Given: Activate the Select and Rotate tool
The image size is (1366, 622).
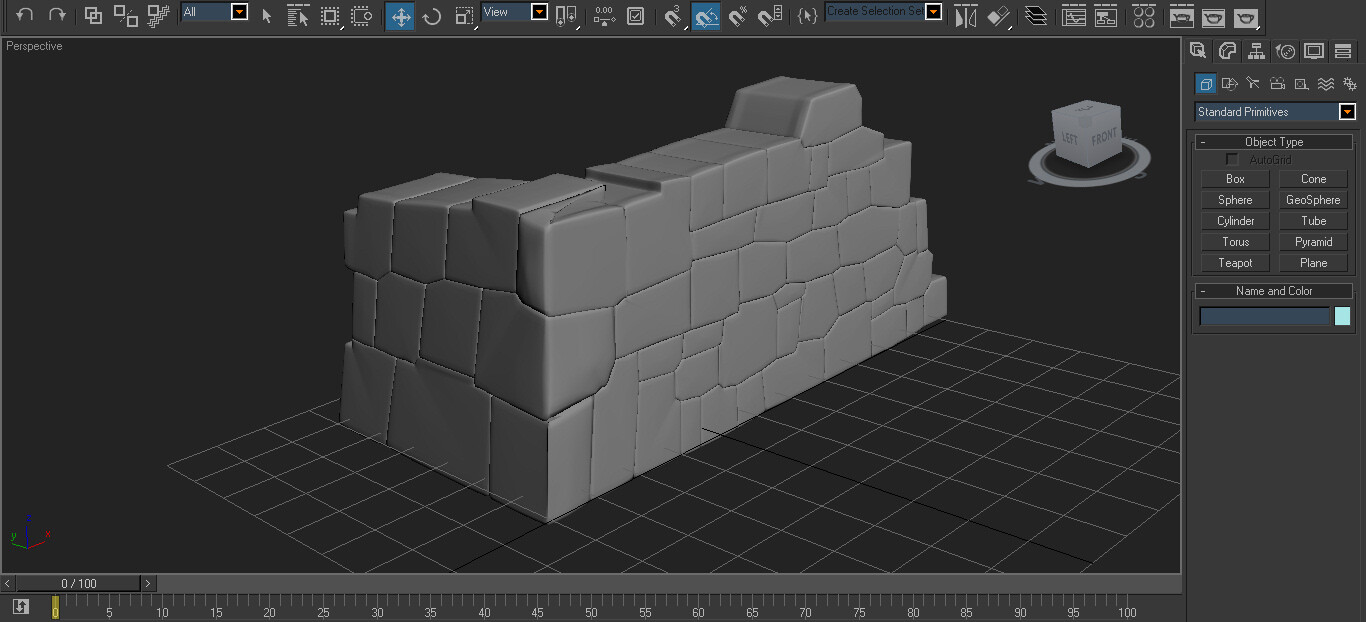Looking at the screenshot, I should (432, 16).
